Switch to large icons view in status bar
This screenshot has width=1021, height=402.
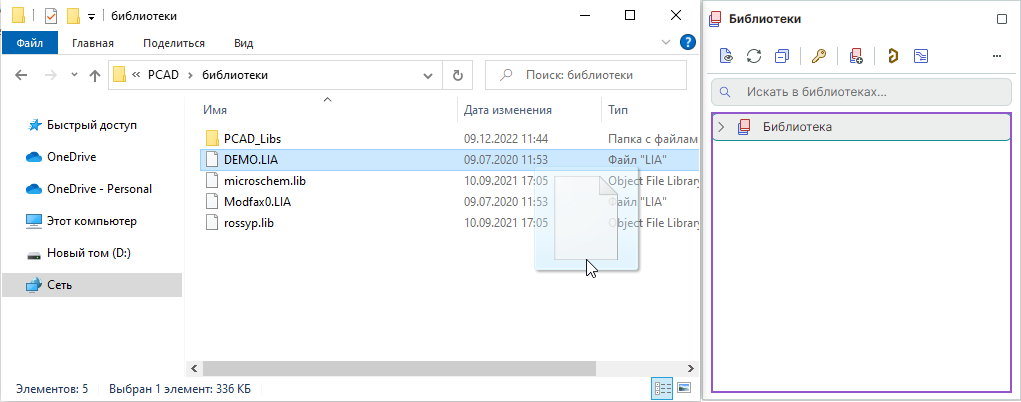click(684, 389)
